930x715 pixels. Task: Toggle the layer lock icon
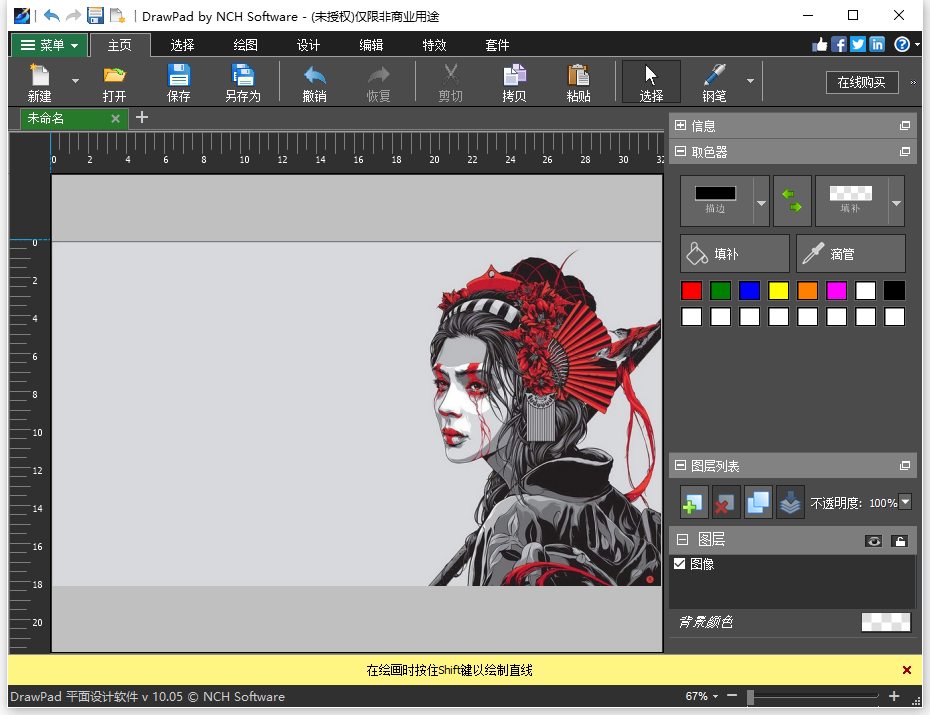pos(900,541)
